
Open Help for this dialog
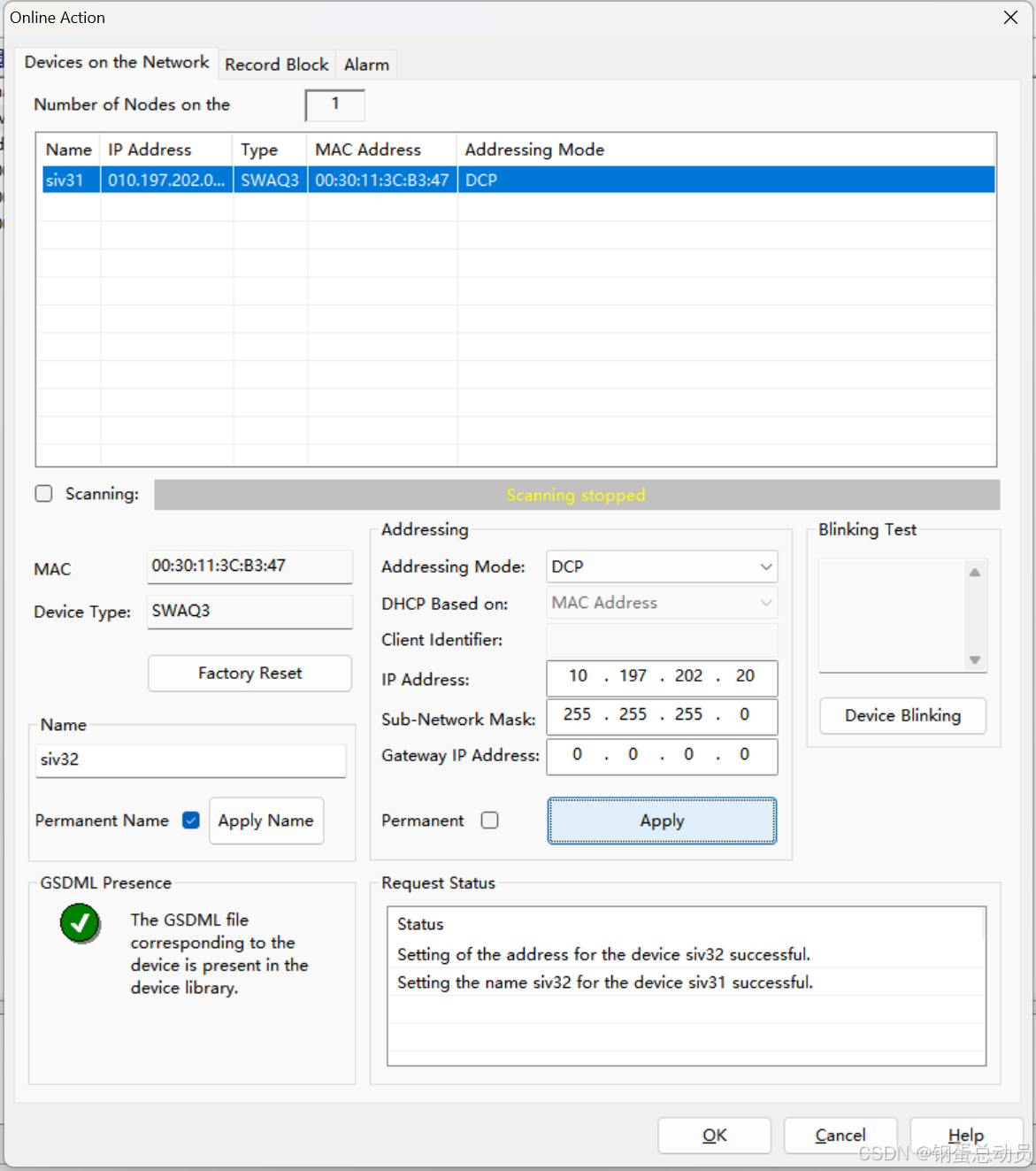tap(966, 1136)
